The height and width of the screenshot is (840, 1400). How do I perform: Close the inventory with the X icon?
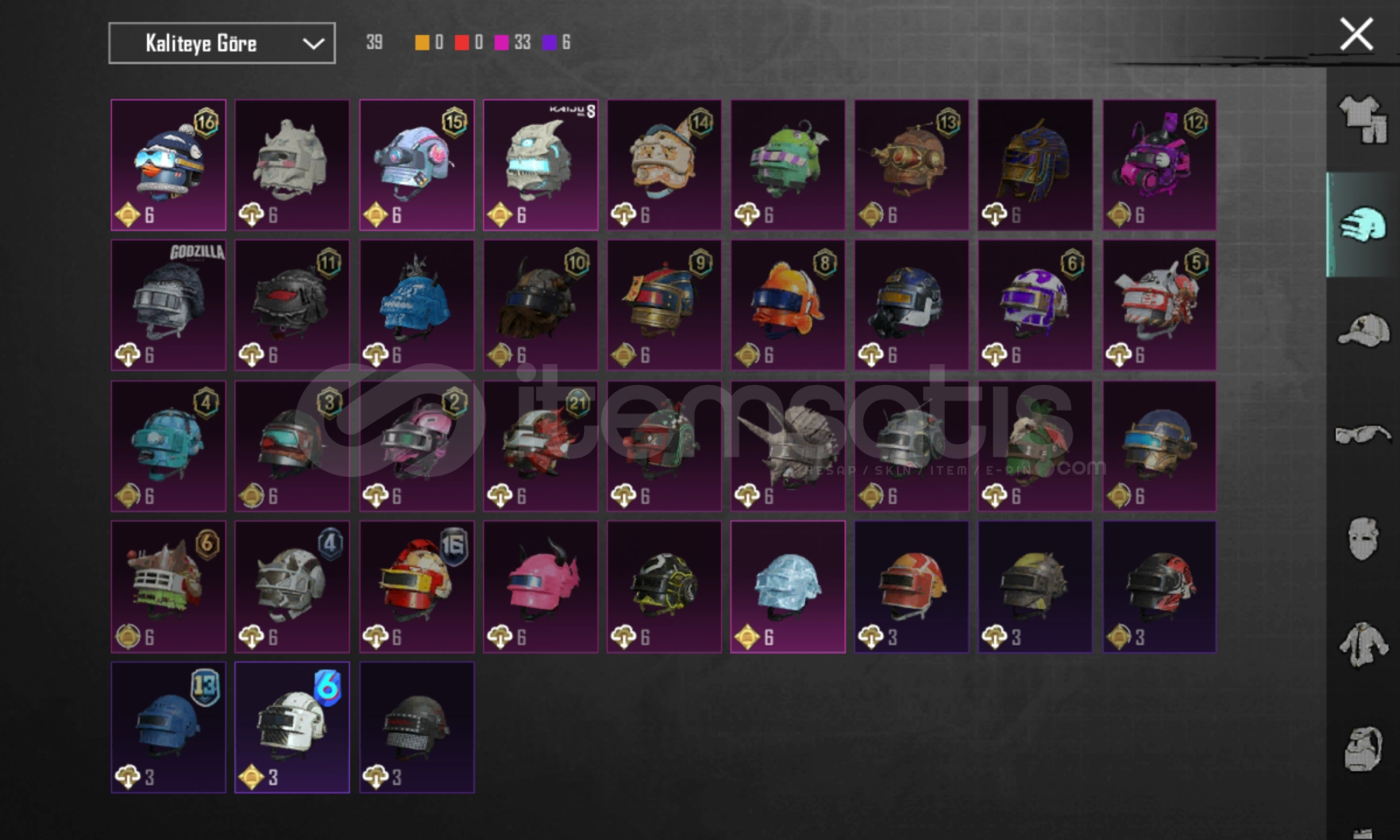tap(1356, 35)
